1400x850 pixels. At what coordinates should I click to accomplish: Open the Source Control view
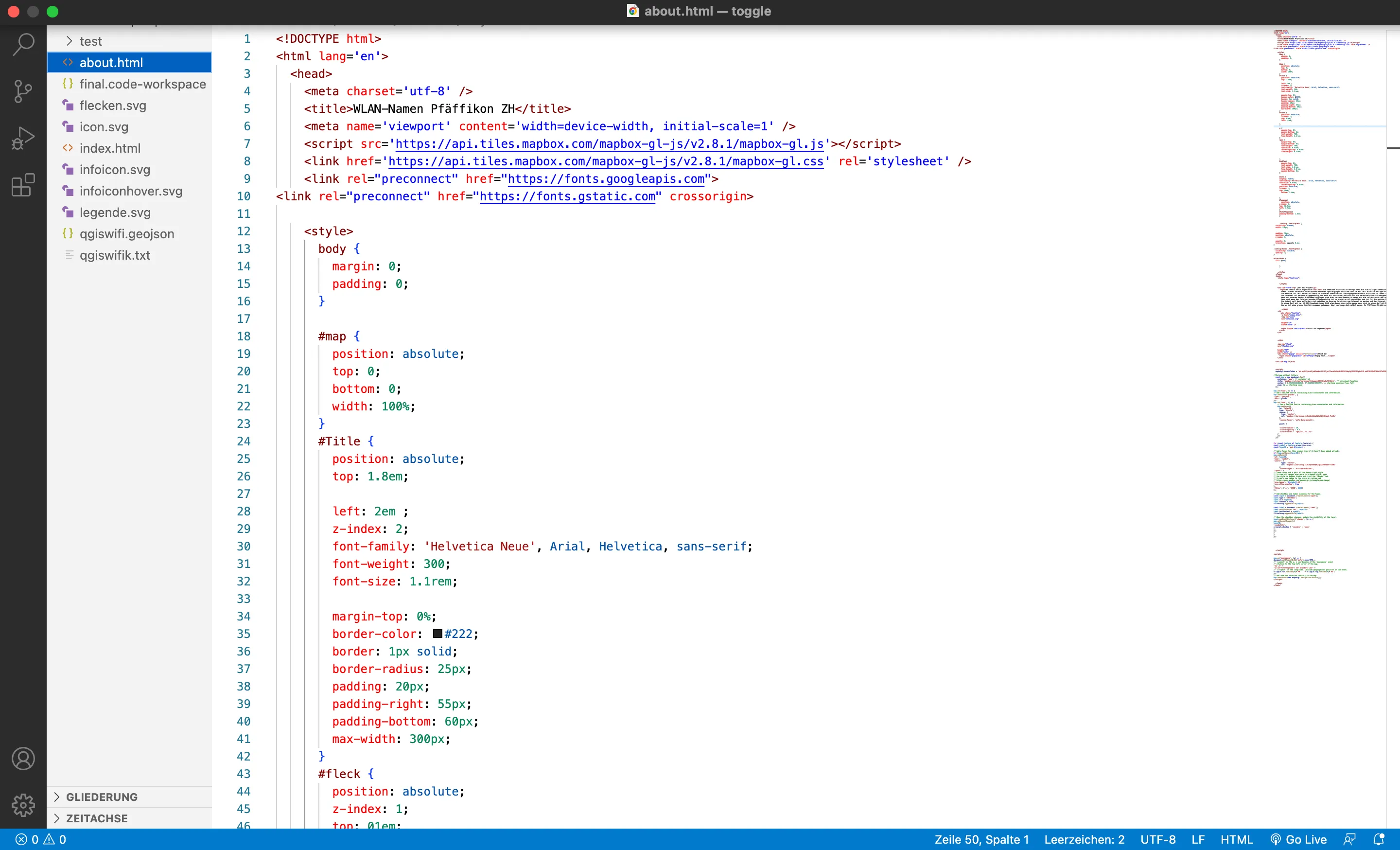(23, 91)
